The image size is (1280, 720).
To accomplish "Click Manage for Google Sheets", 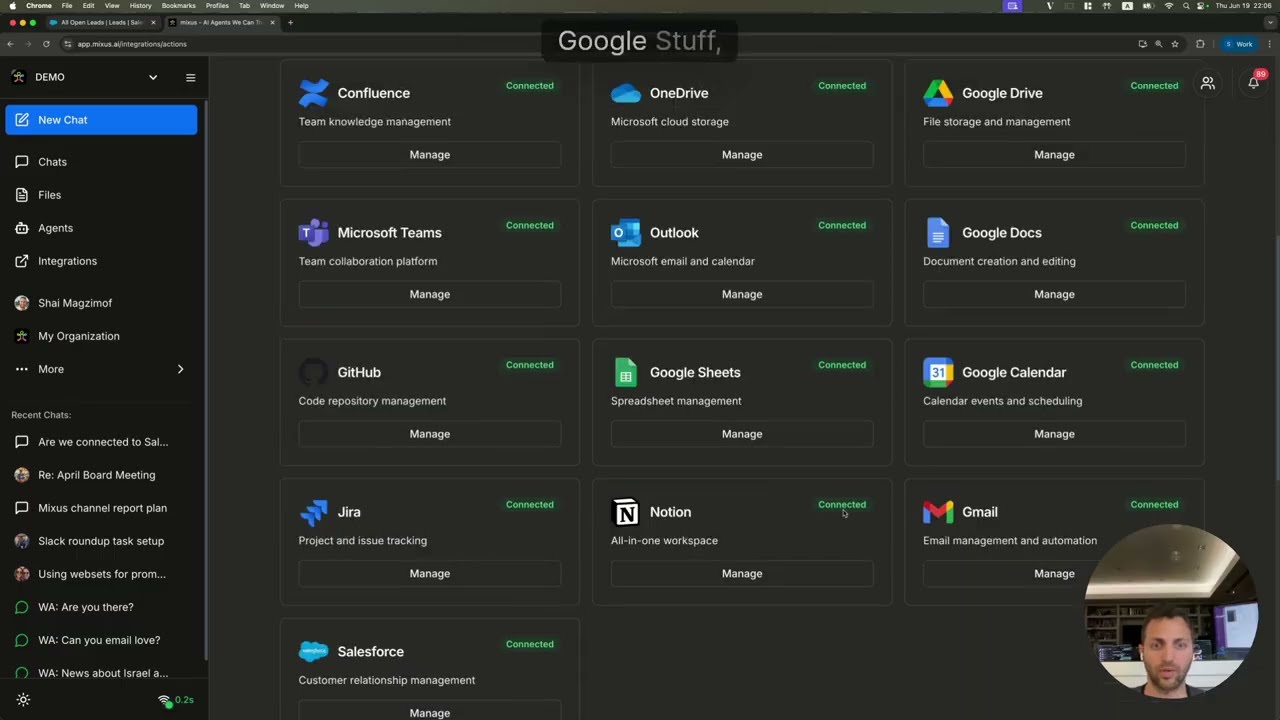I will click(742, 434).
